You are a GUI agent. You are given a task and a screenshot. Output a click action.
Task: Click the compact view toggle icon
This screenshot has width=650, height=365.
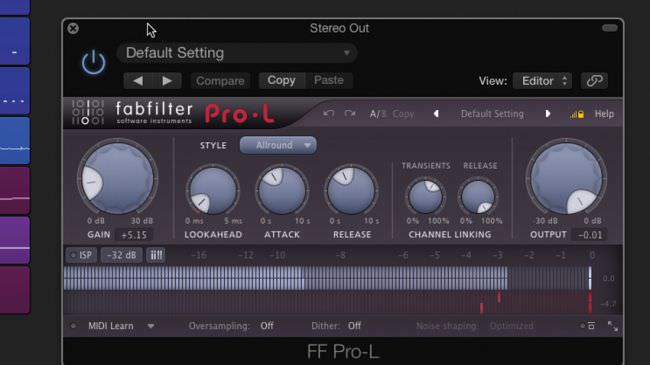(592, 326)
